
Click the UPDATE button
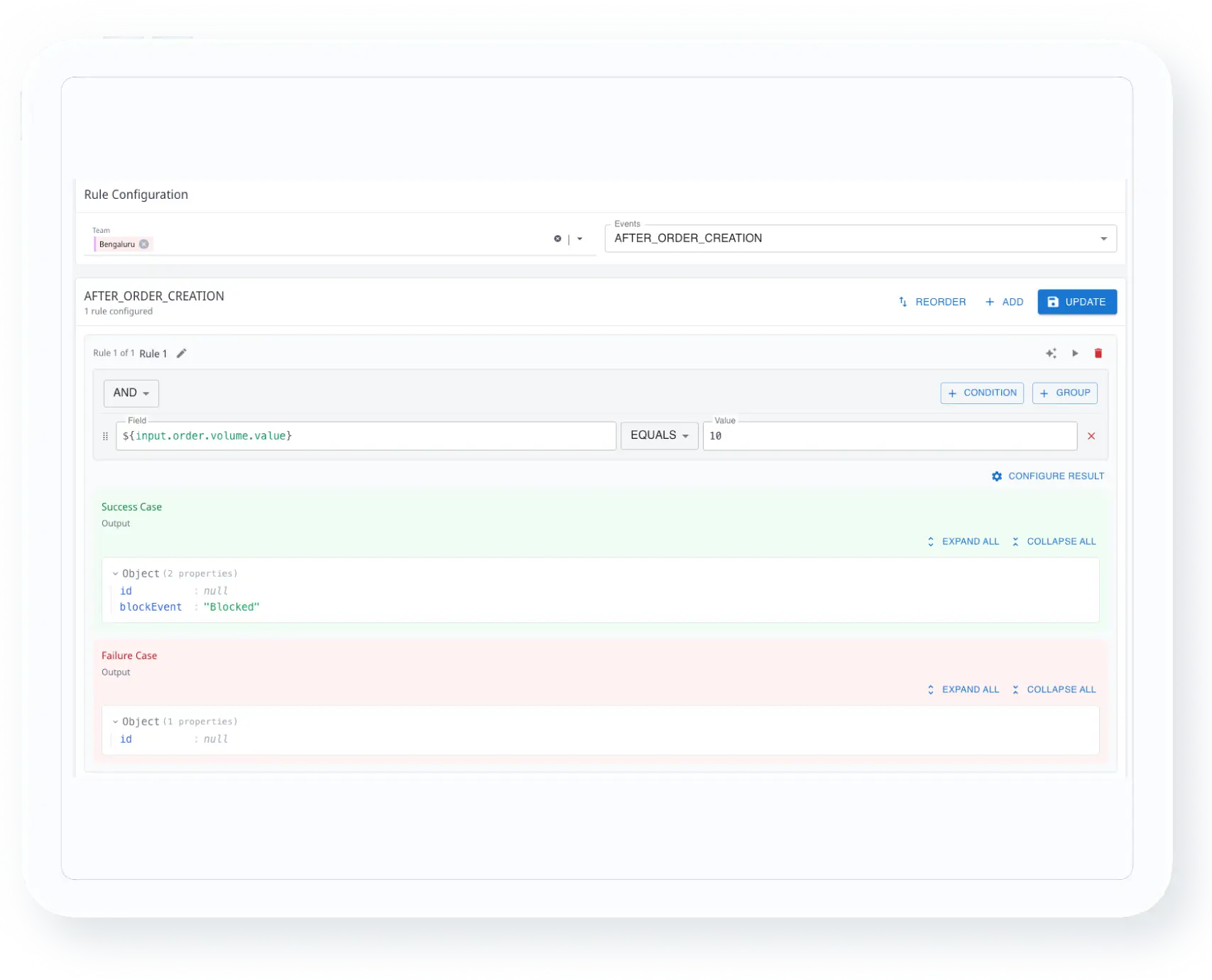(1077, 302)
